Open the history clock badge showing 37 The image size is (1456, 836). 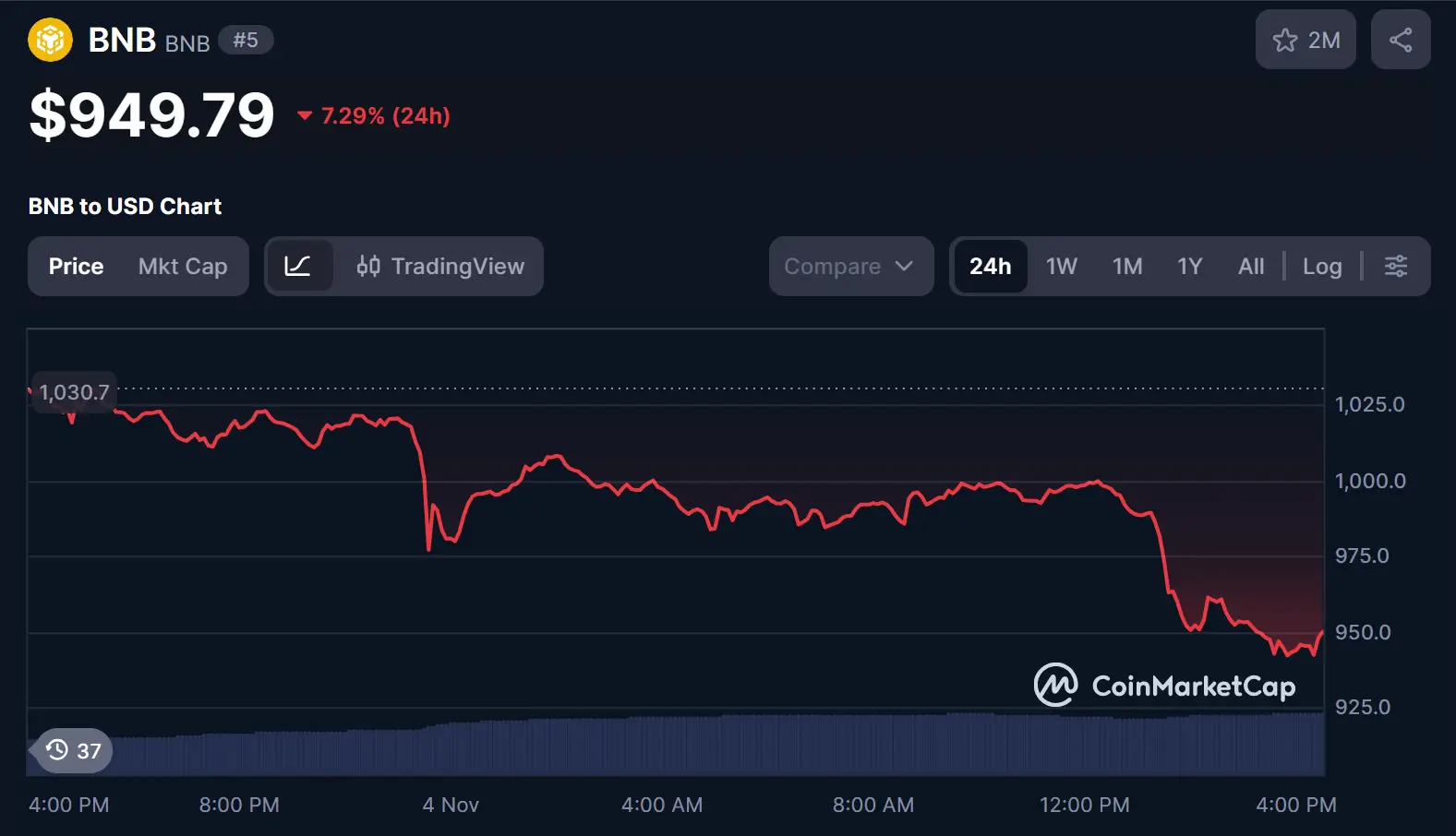(72, 750)
